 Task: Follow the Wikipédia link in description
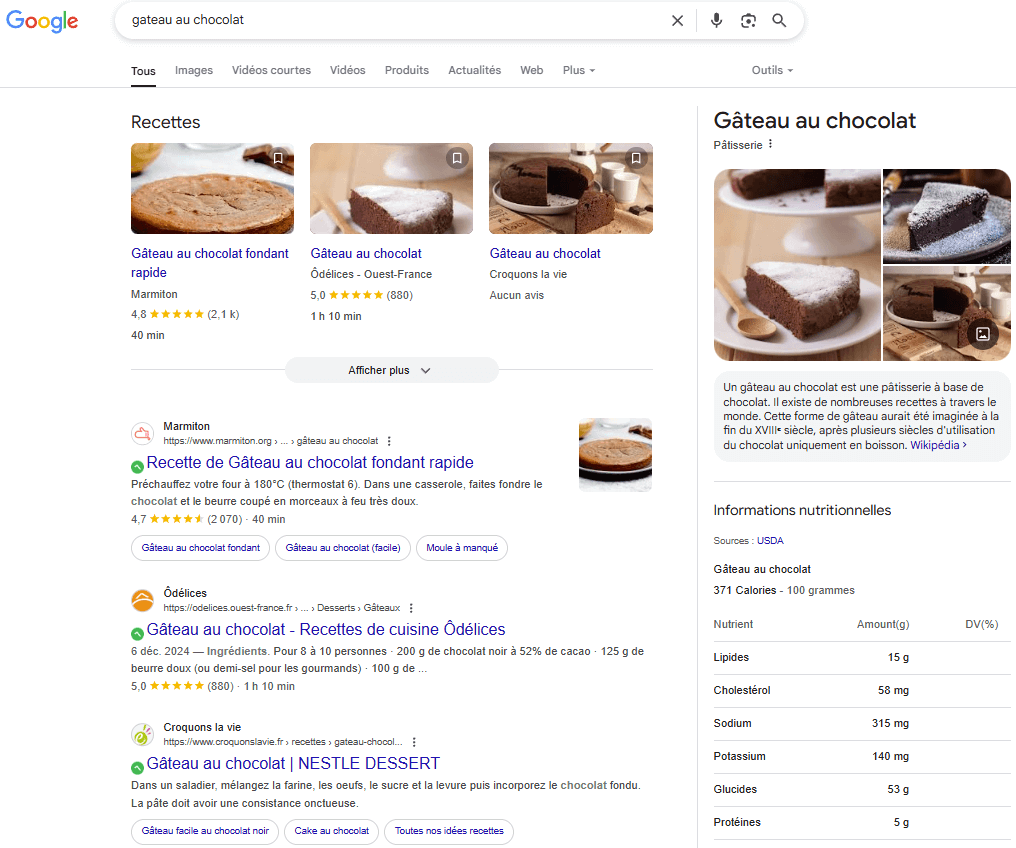click(938, 445)
